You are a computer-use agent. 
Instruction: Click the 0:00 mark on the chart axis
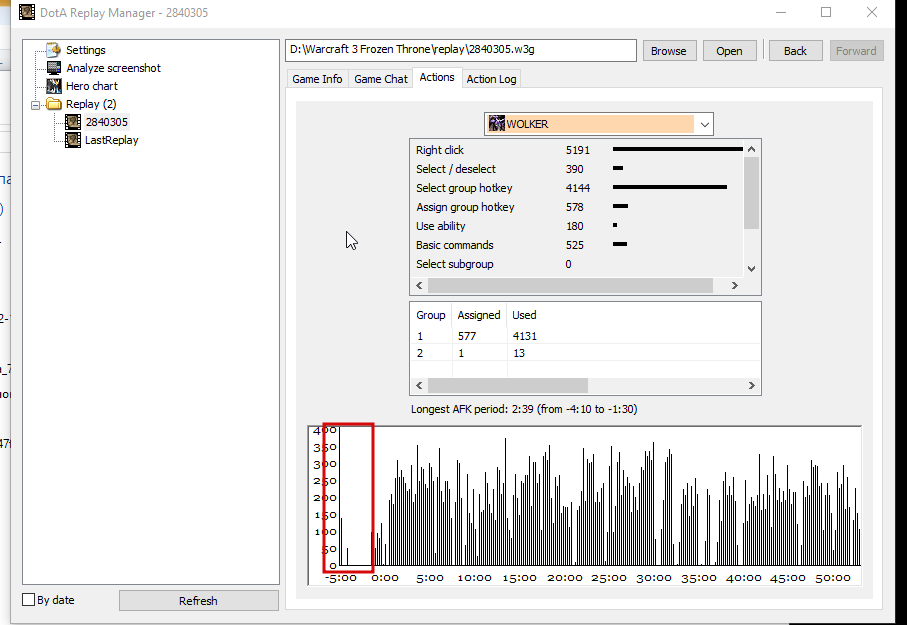pos(385,578)
